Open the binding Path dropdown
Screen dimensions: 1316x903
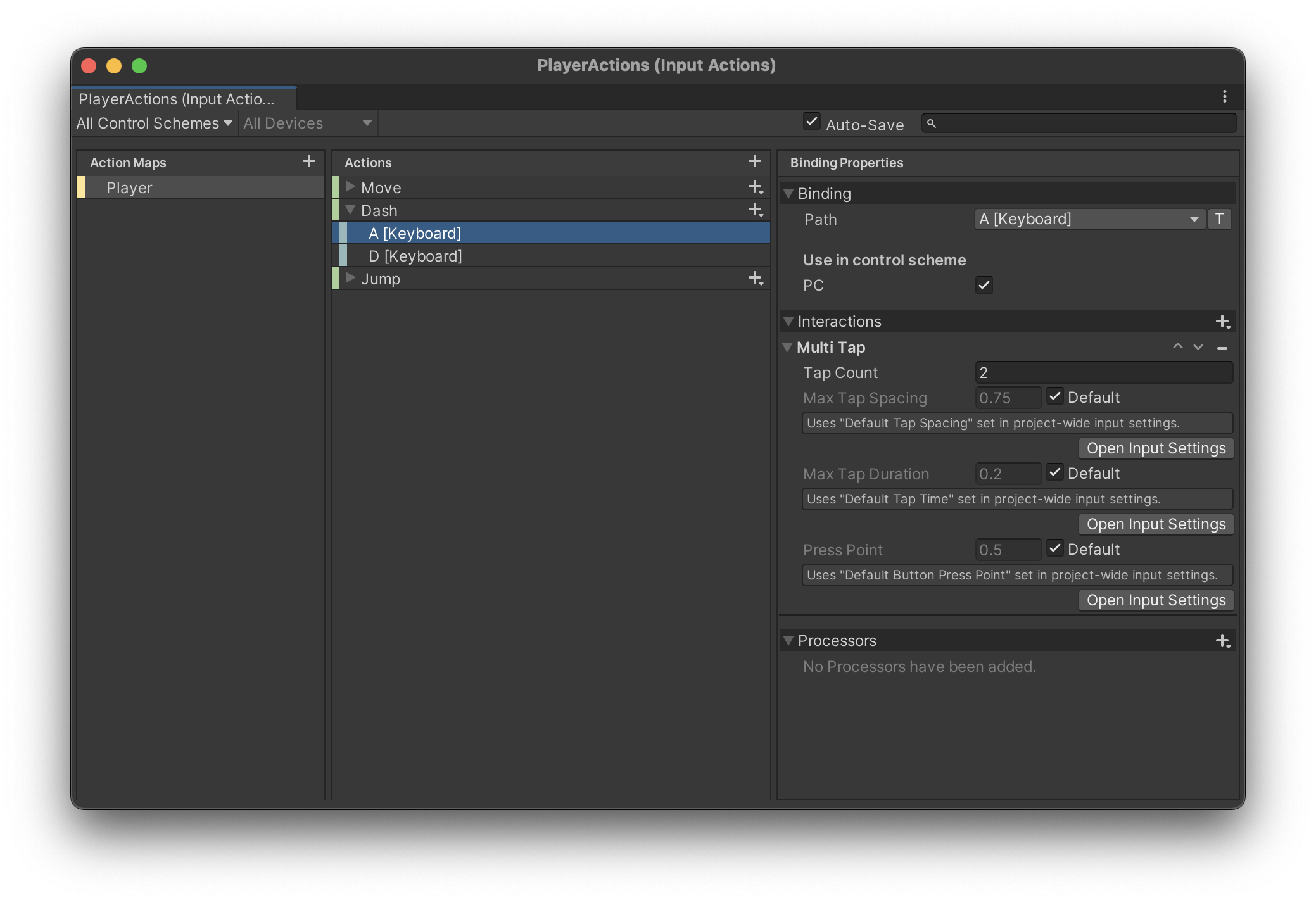point(1089,219)
